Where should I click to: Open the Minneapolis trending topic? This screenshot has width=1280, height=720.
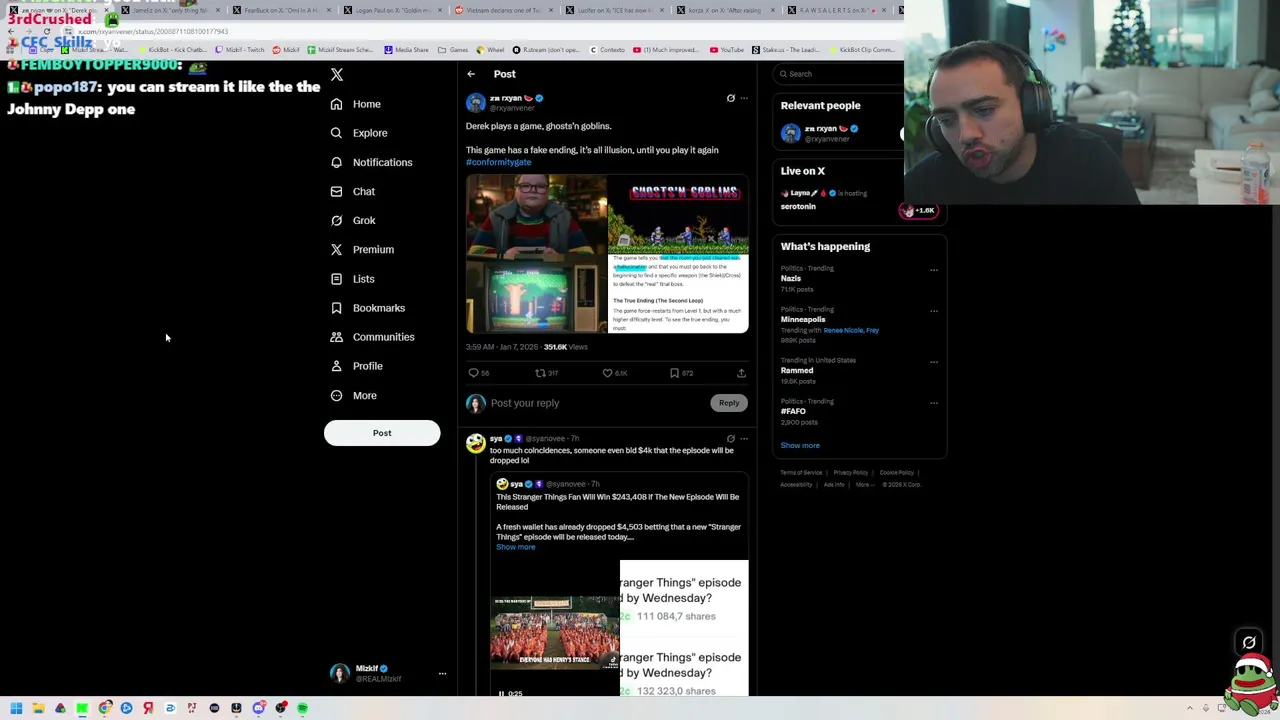tap(803, 320)
